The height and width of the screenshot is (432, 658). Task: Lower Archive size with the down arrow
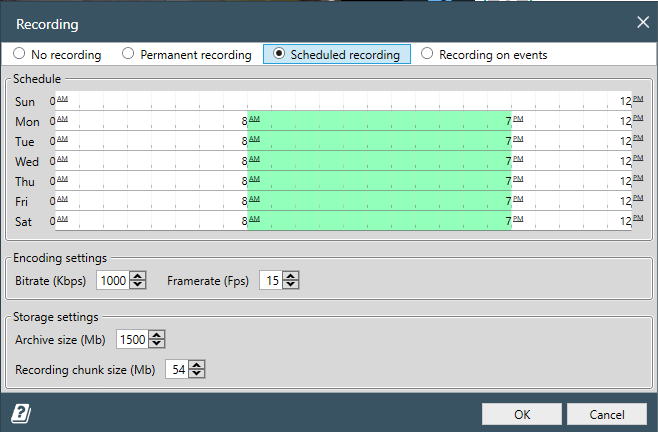point(157,344)
